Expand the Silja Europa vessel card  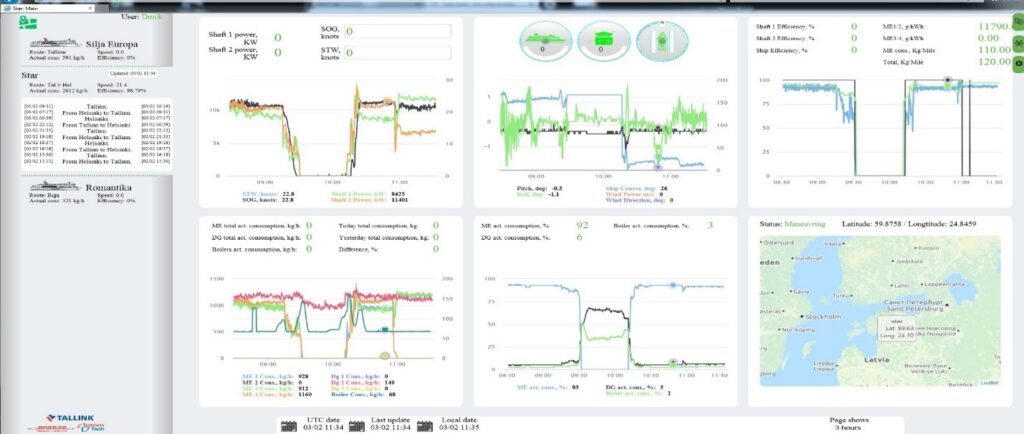[x=92, y=46]
